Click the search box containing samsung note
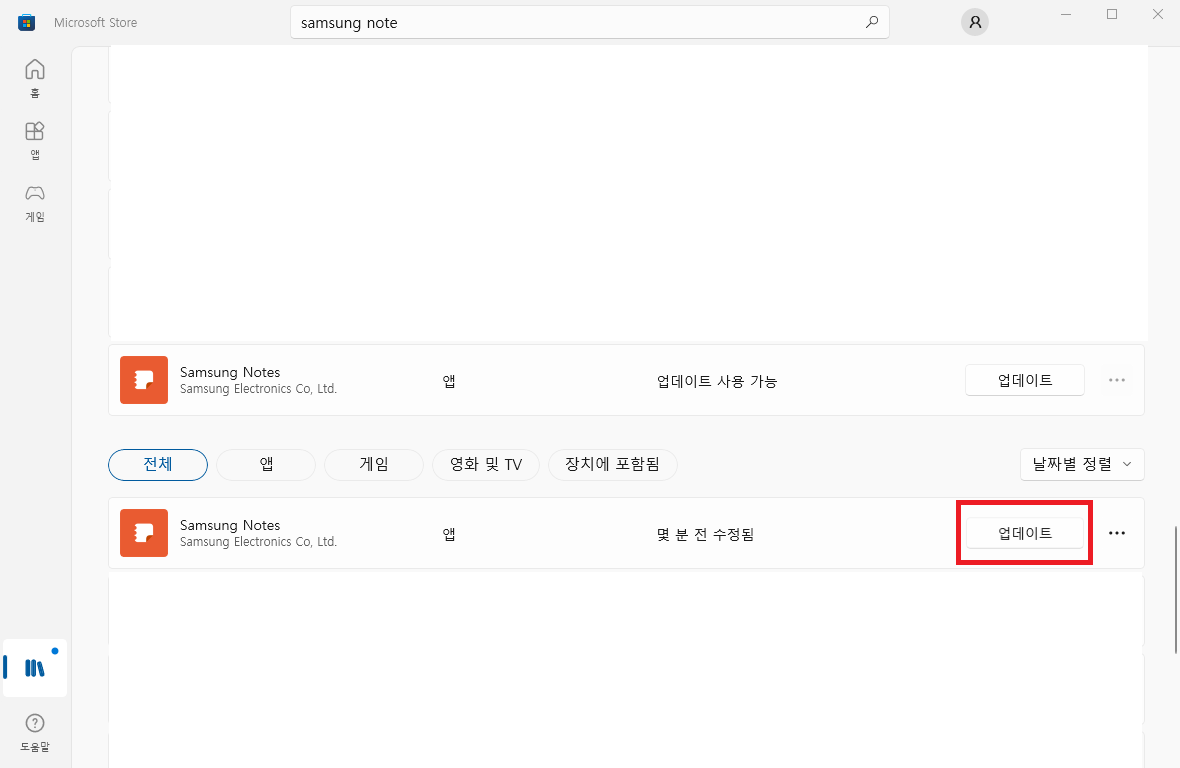The height and width of the screenshot is (768, 1180). pyautogui.click(x=590, y=23)
